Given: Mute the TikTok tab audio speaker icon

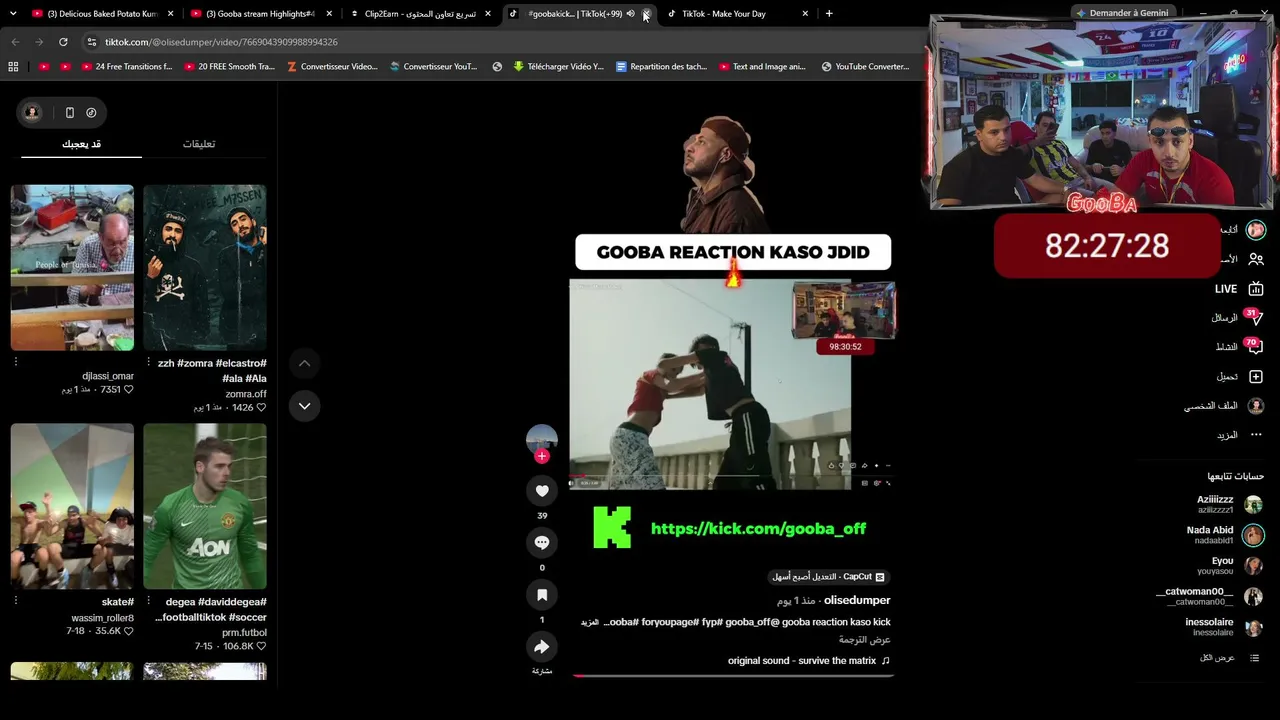Looking at the screenshot, I should click(x=630, y=14).
